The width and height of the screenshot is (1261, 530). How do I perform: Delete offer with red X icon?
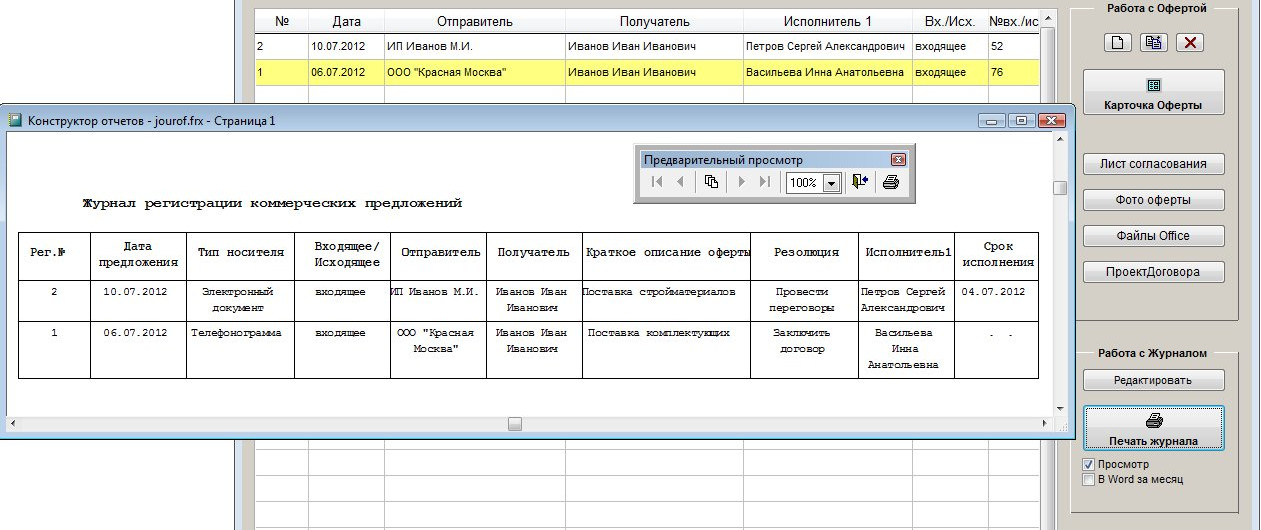click(x=1190, y=42)
